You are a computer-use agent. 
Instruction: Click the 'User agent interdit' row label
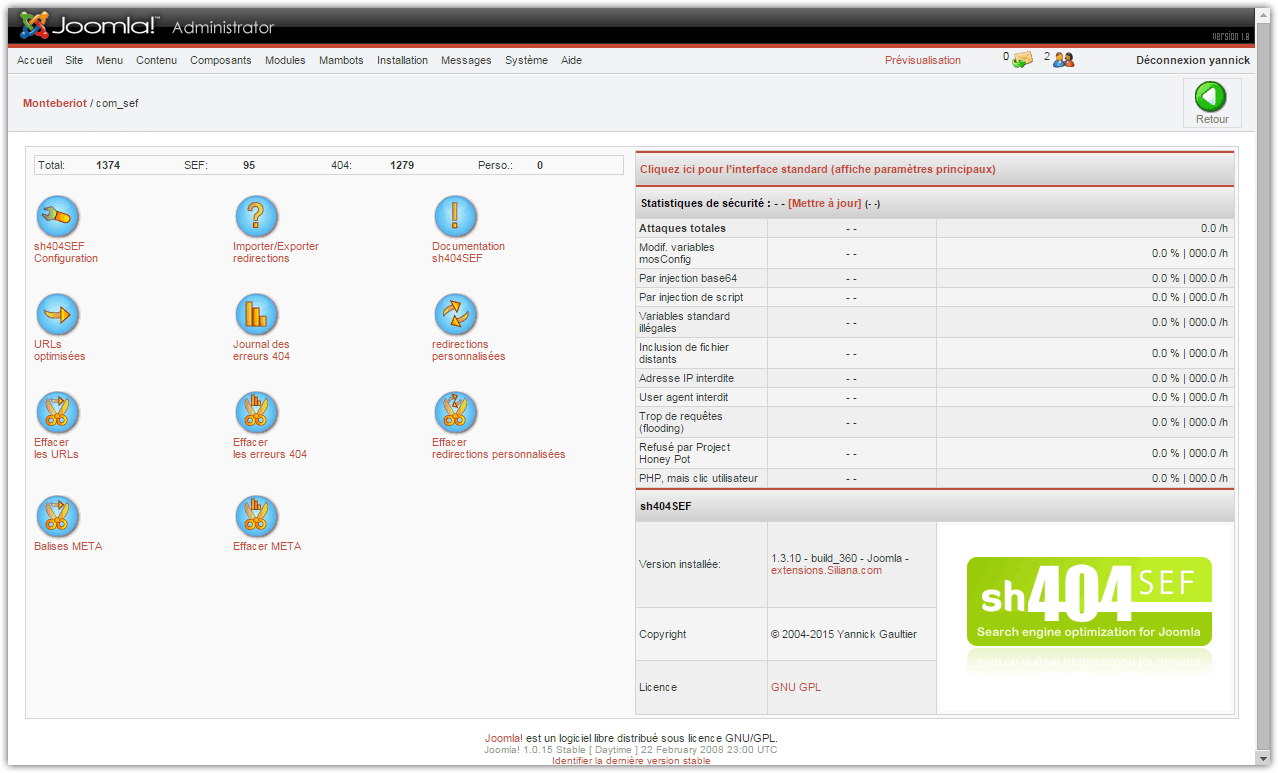point(684,397)
